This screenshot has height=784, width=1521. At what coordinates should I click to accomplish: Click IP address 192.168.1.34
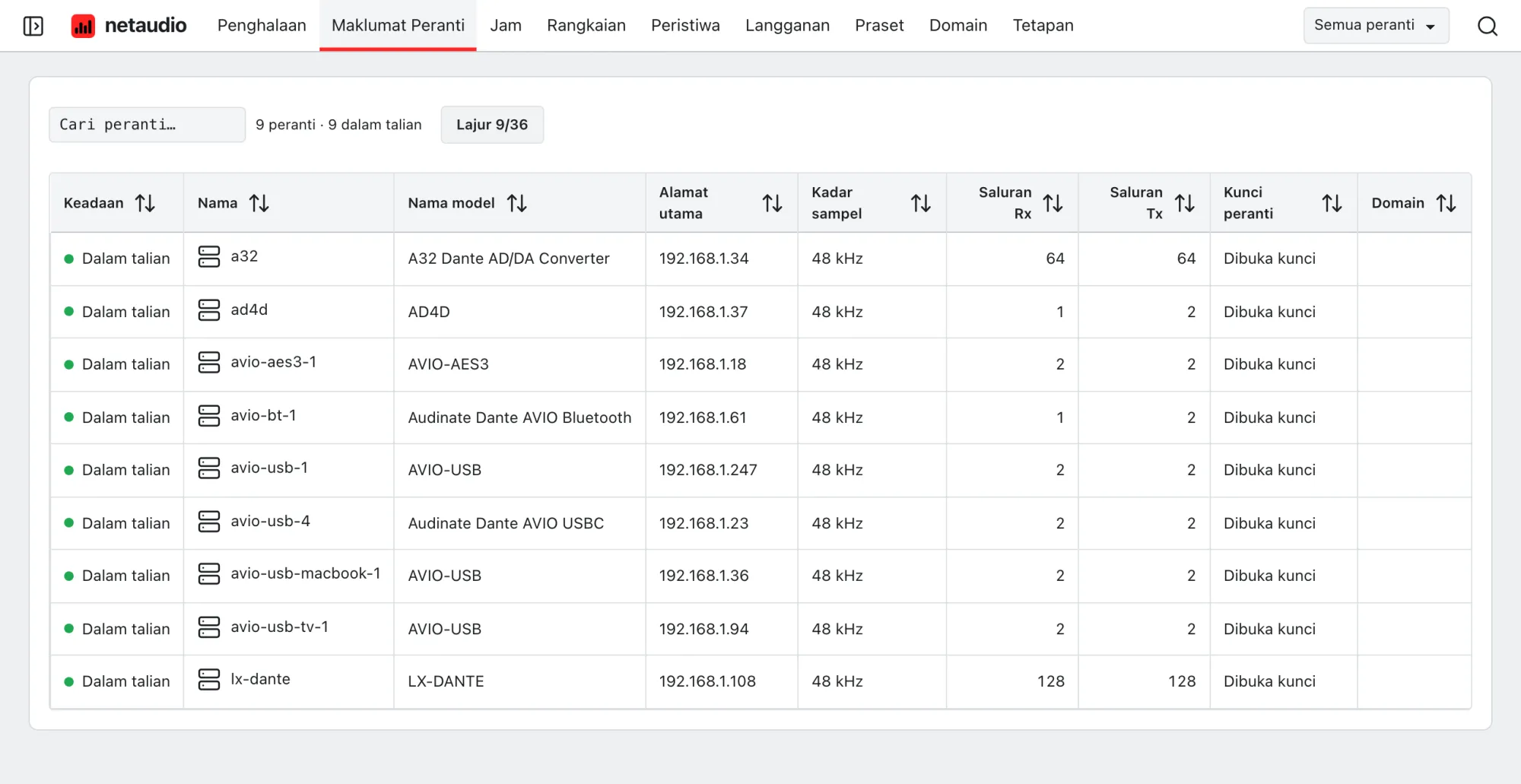click(703, 259)
